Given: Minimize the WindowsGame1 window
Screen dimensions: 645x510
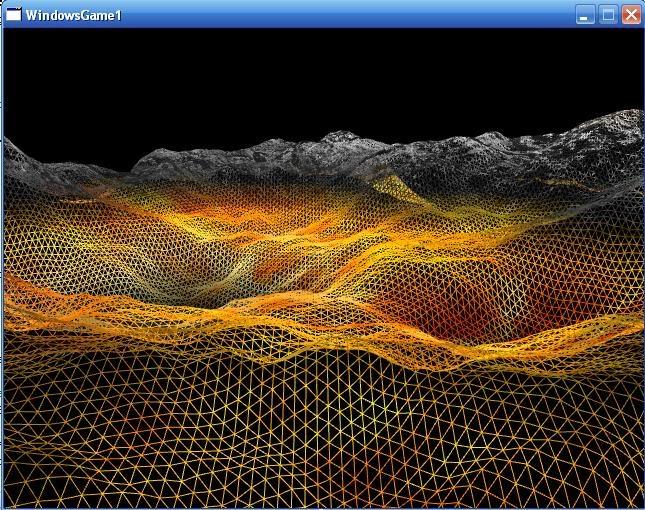Looking at the screenshot, I should pyautogui.click(x=585, y=15).
